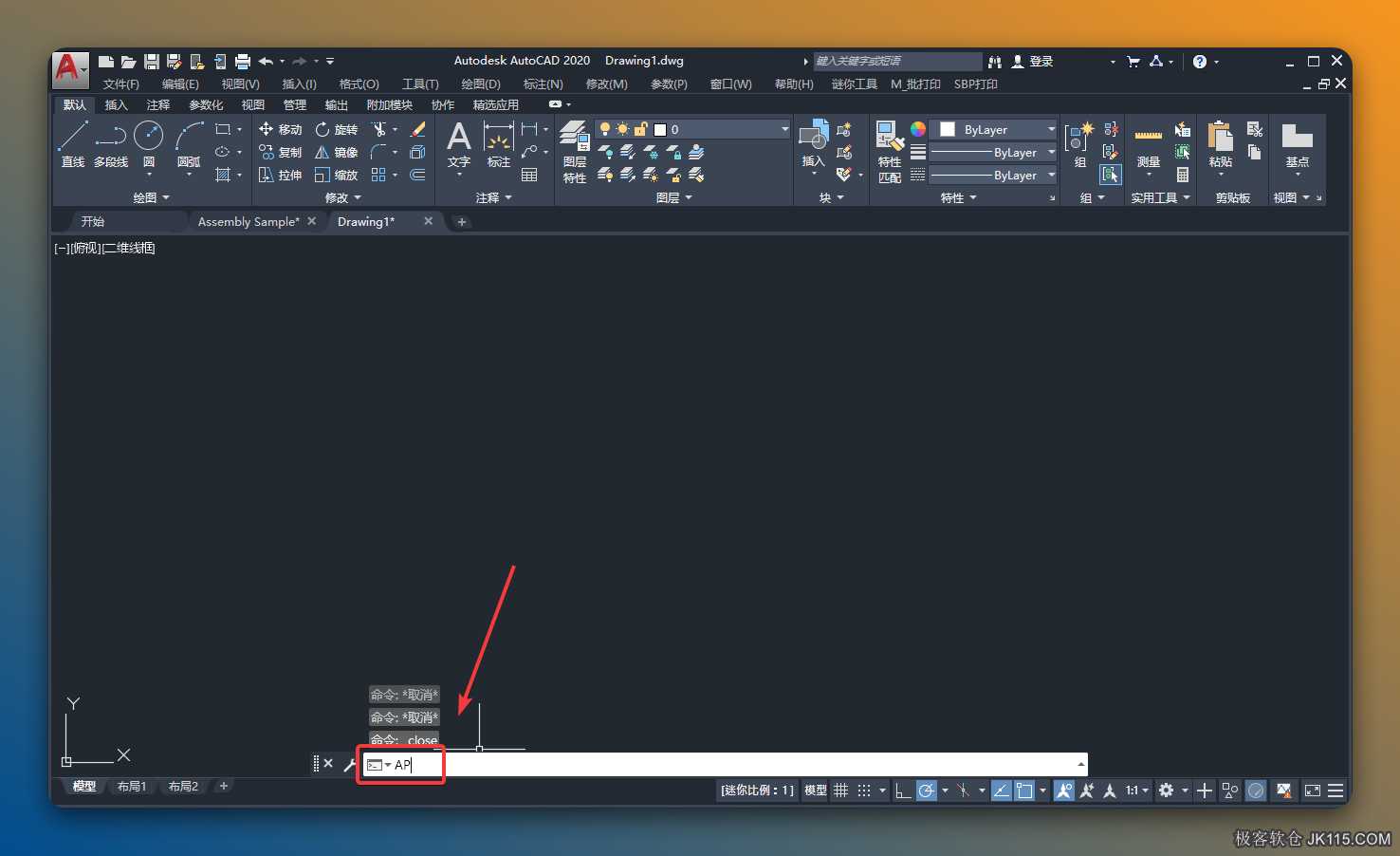Close the Drawing1 document tab
Screen dimensions: 1400x856
click(429, 221)
